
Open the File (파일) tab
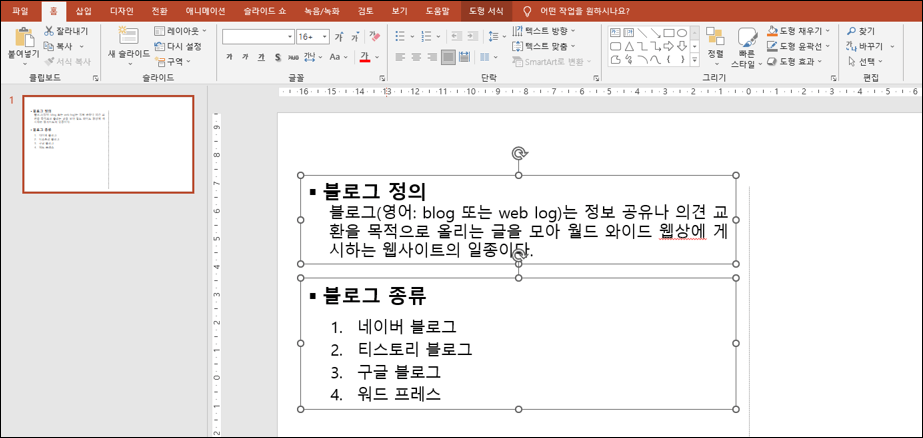(x=20, y=11)
